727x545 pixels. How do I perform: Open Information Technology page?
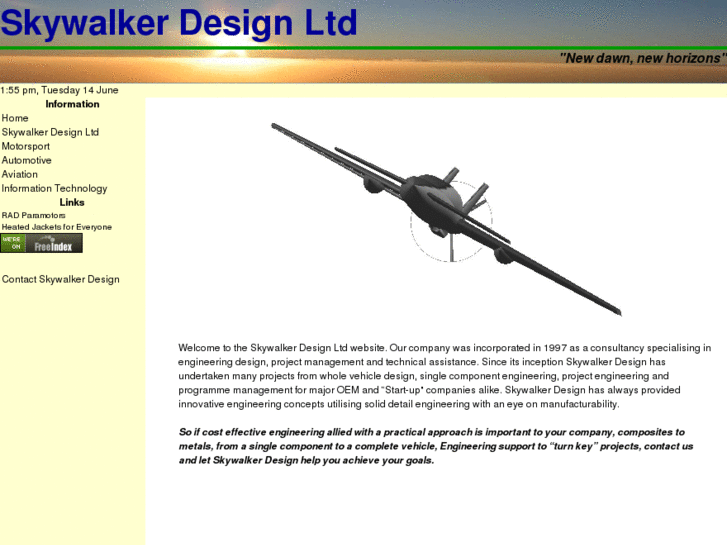pyautogui.click(x=54, y=188)
